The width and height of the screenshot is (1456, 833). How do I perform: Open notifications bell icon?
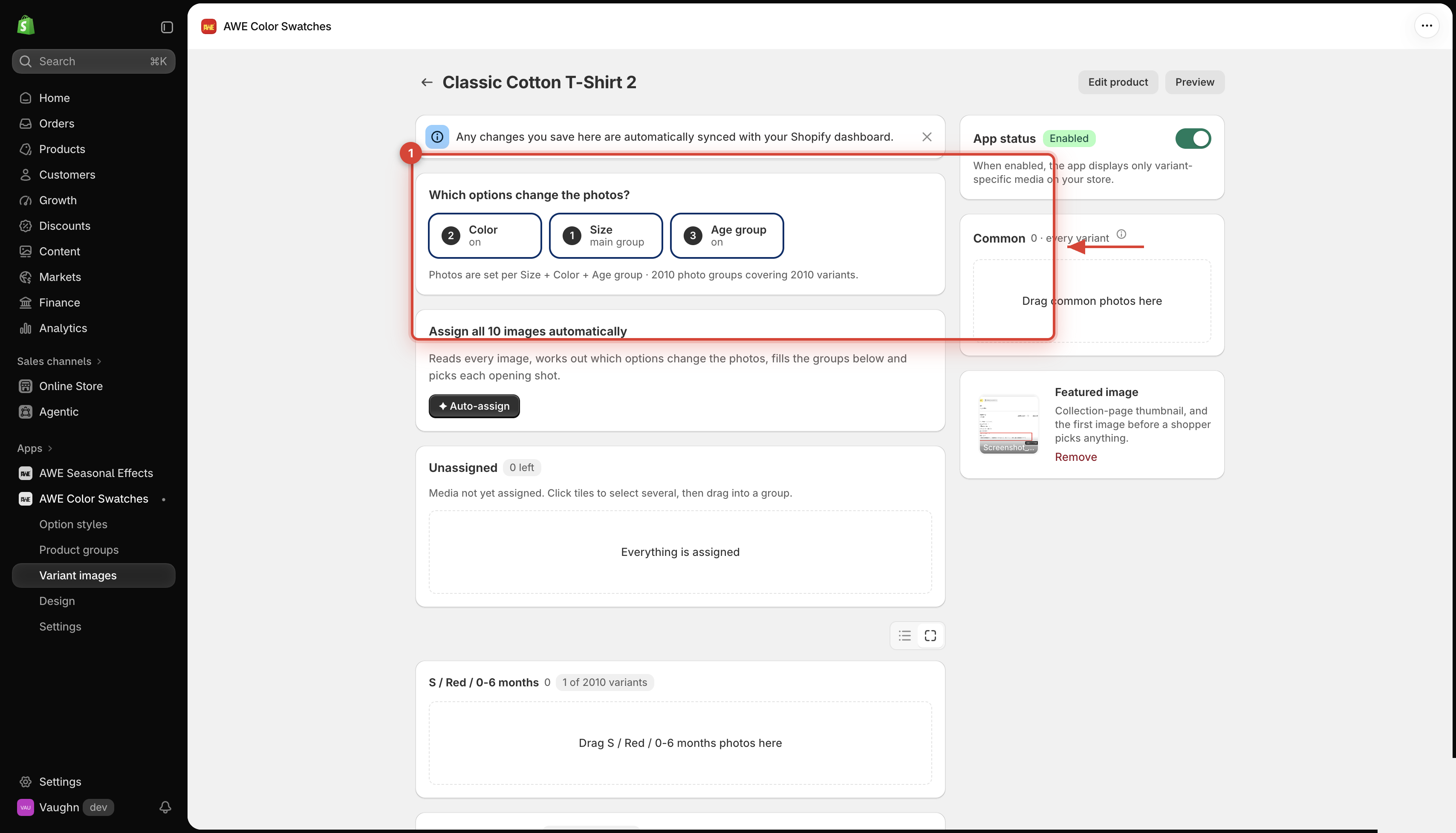(x=165, y=807)
